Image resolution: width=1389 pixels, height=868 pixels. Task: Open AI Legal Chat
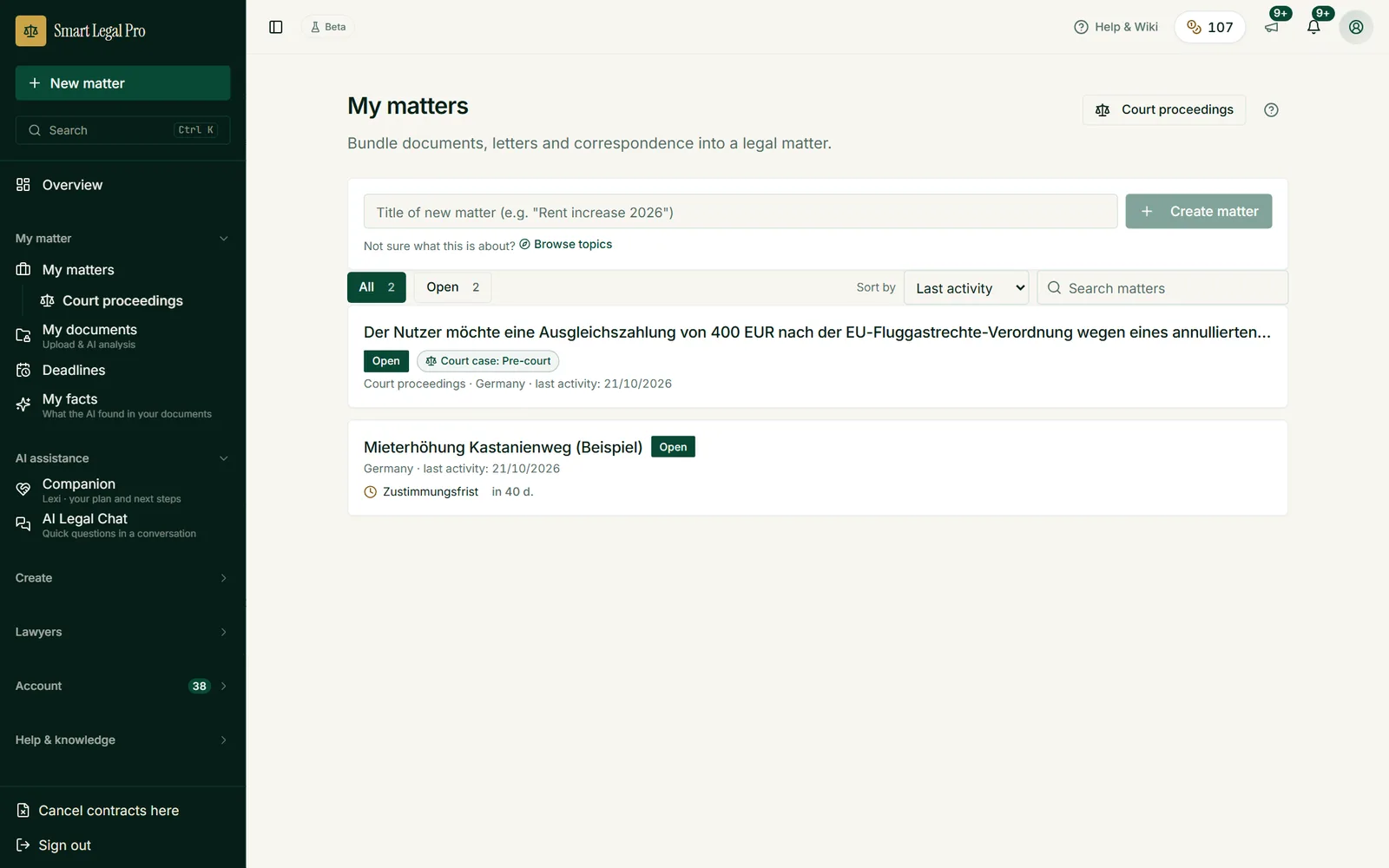122,524
